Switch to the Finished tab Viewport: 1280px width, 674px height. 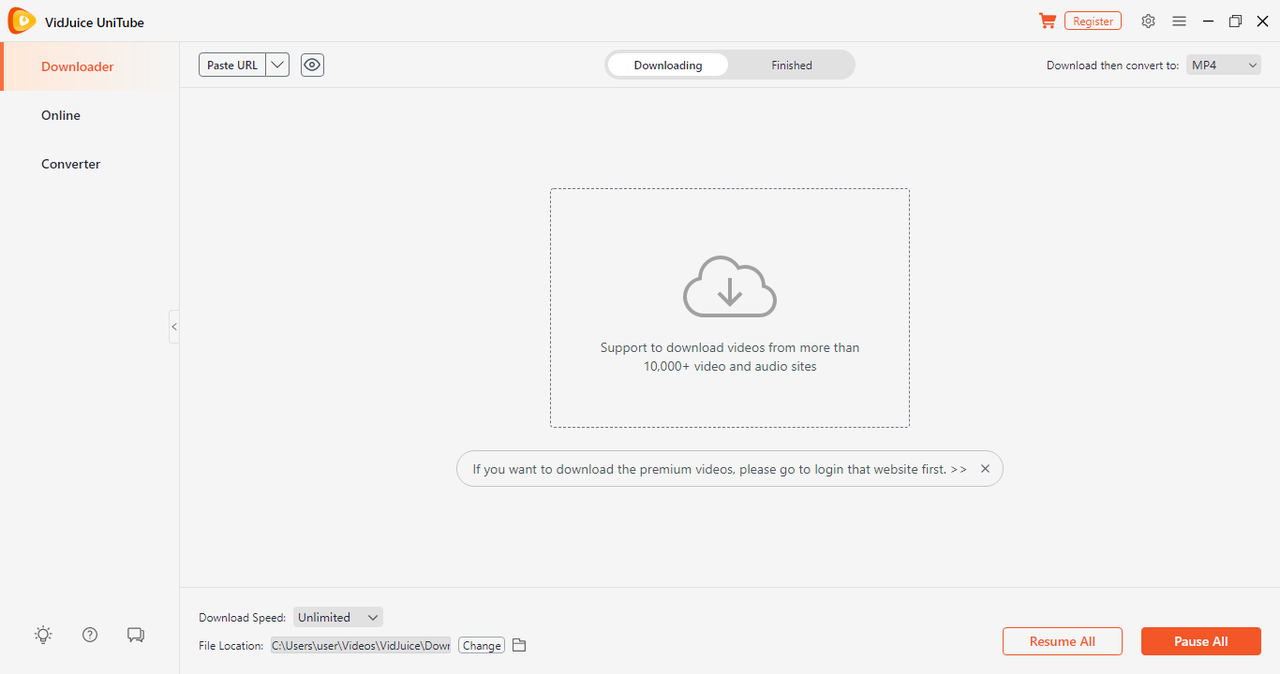(x=792, y=65)
